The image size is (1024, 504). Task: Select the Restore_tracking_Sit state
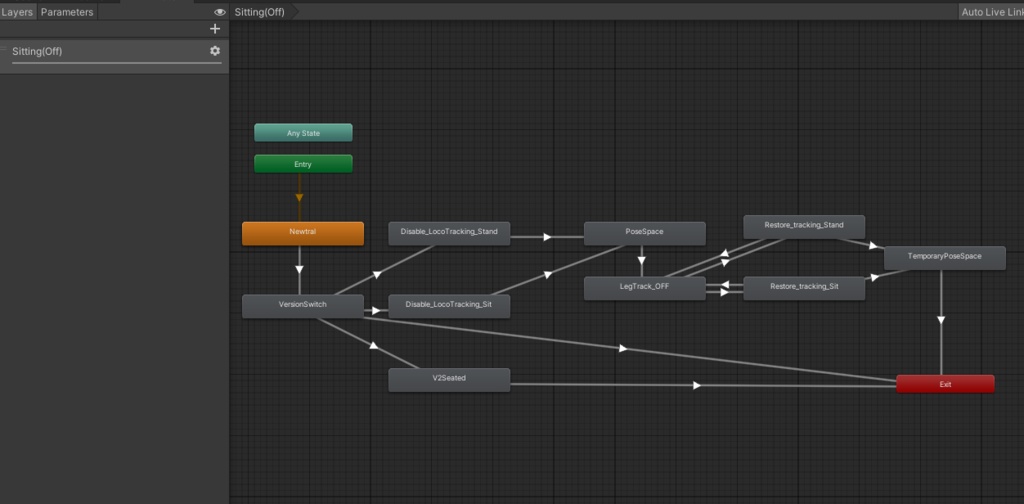pos(804,289)
